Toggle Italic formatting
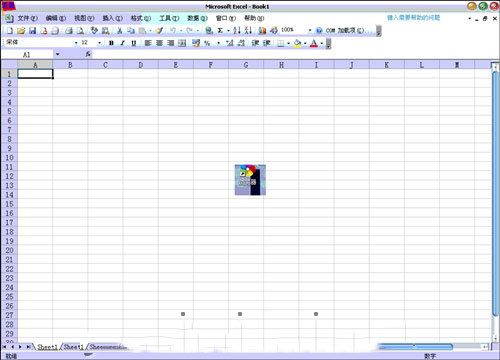Viewport: 500px width, 360px height. coord(122,43)
